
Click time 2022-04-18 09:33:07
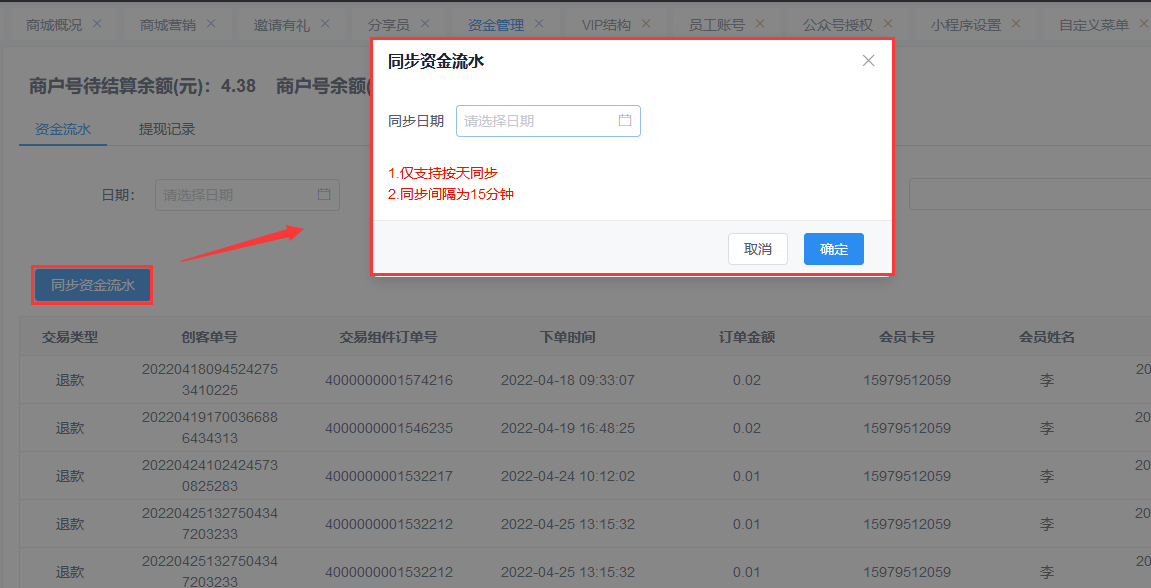coord(567,380)
